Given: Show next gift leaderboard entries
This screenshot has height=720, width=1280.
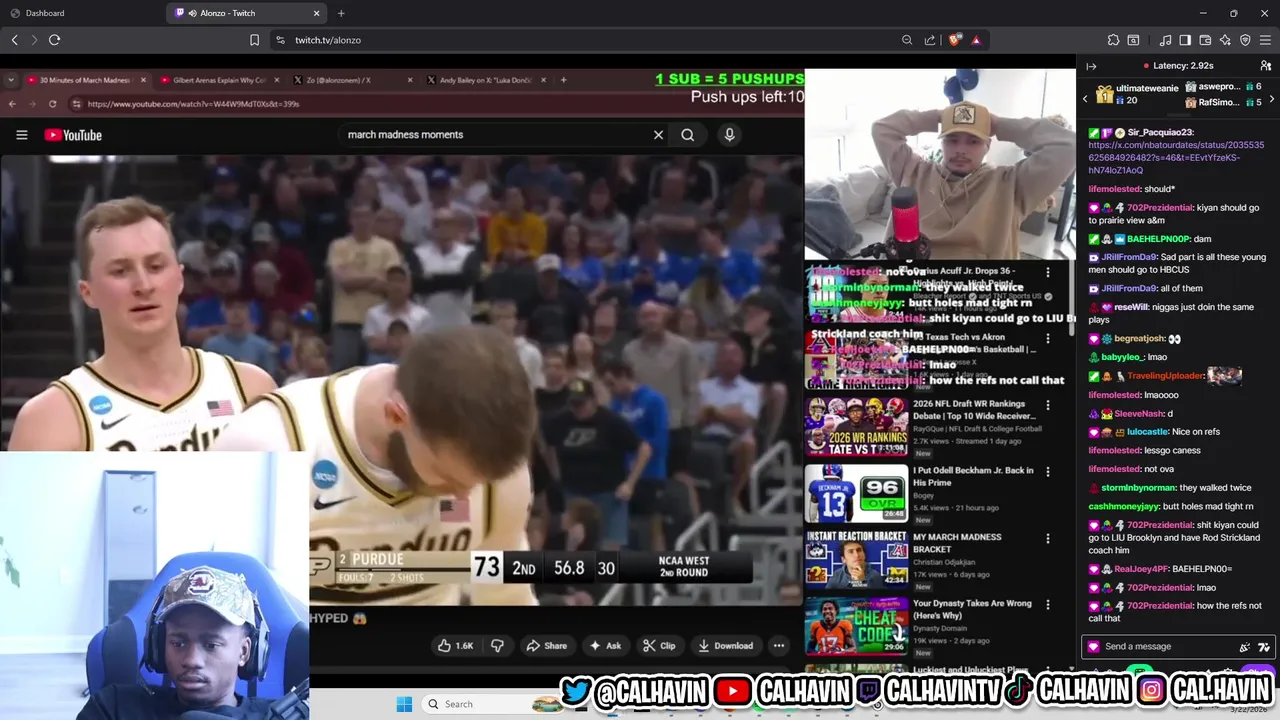Looking at the screenshot, I should tap(1271, 98).
